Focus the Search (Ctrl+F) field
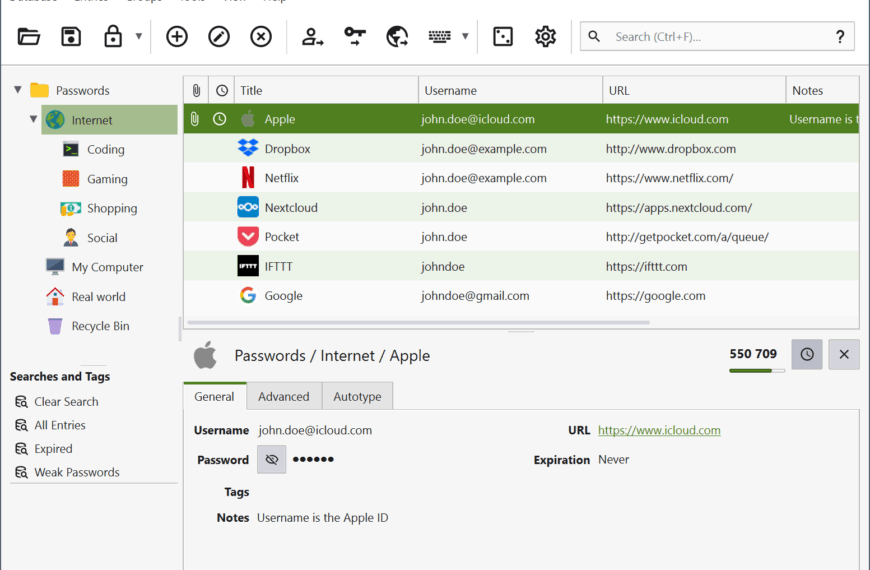This screenshot has width=870, height=570. [717, 37]
